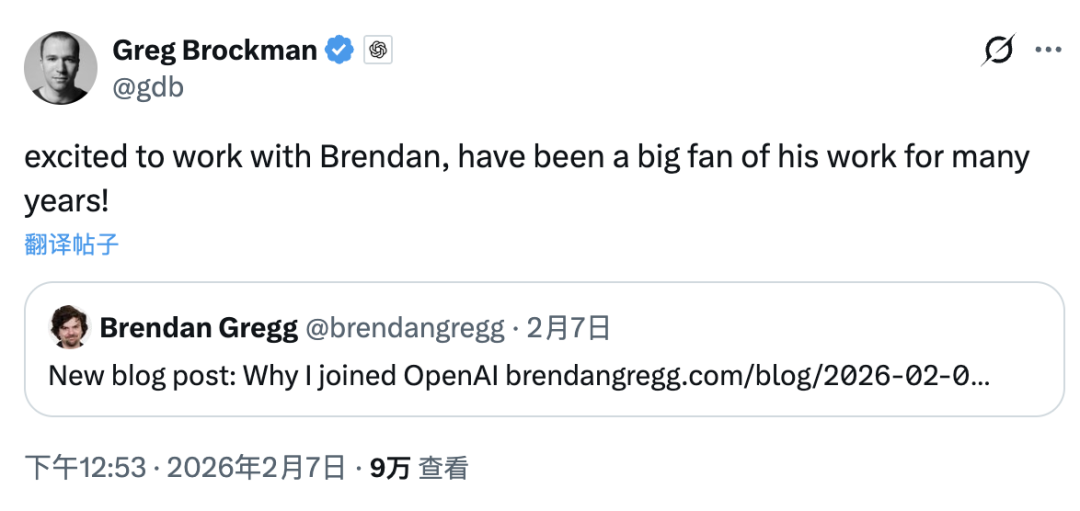This screenshot has height=511, width=1080.
Task: Open the @gdb handle link
Action: pyautogui.click(x=148, y=87)
